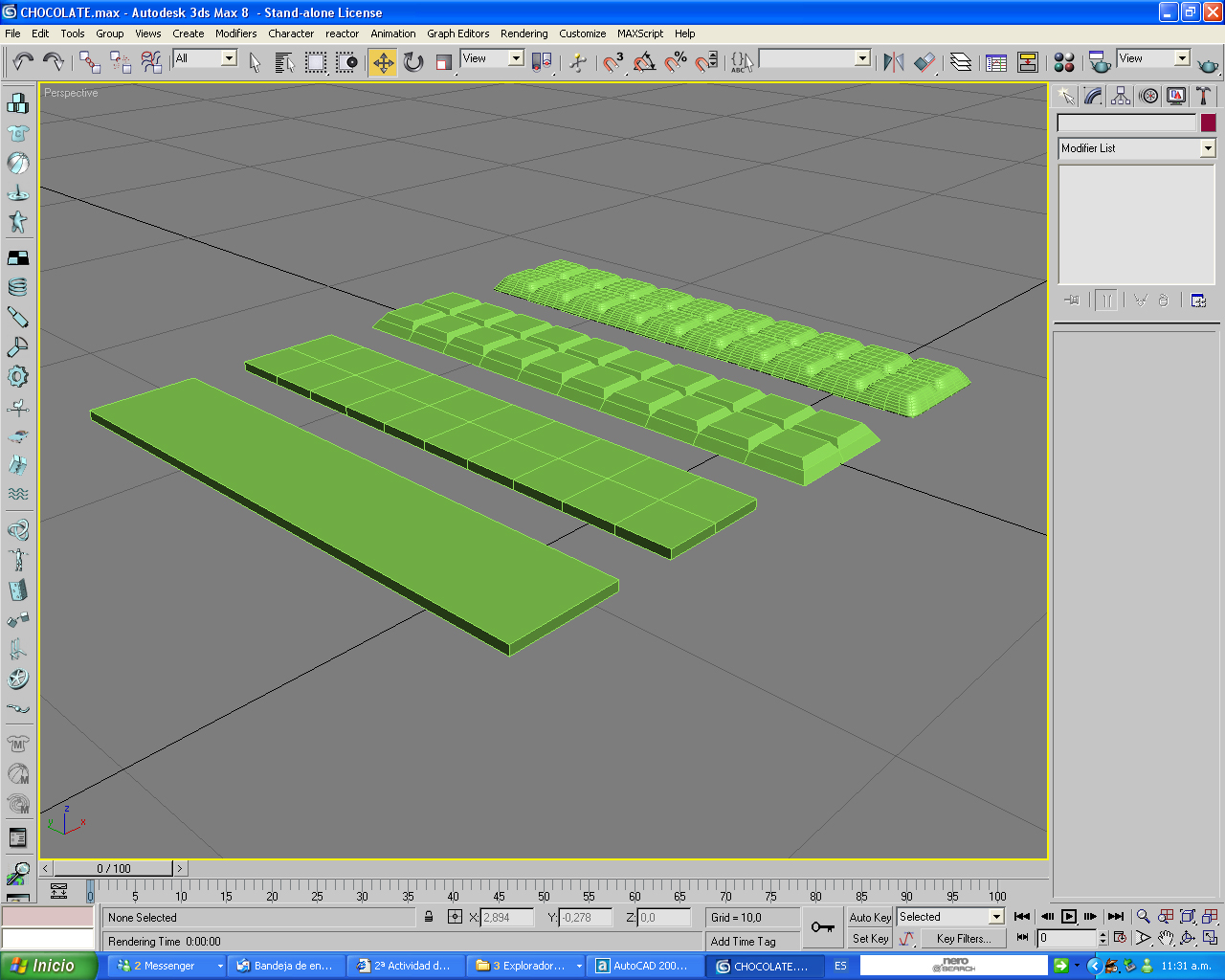The height and width of the screenshot is (980, 1225).
Task: Open the Material Editor
Action: pyautogui.click(x=1064, y=62)
